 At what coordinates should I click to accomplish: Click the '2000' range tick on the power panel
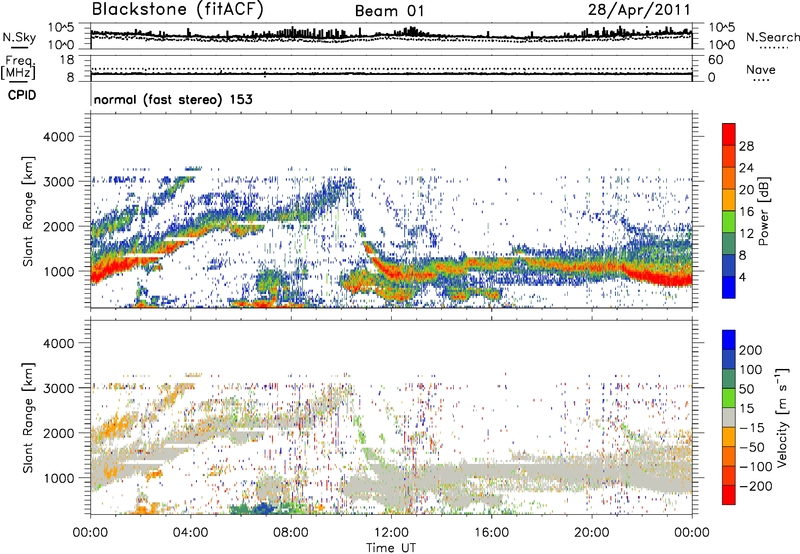[58, 226]
